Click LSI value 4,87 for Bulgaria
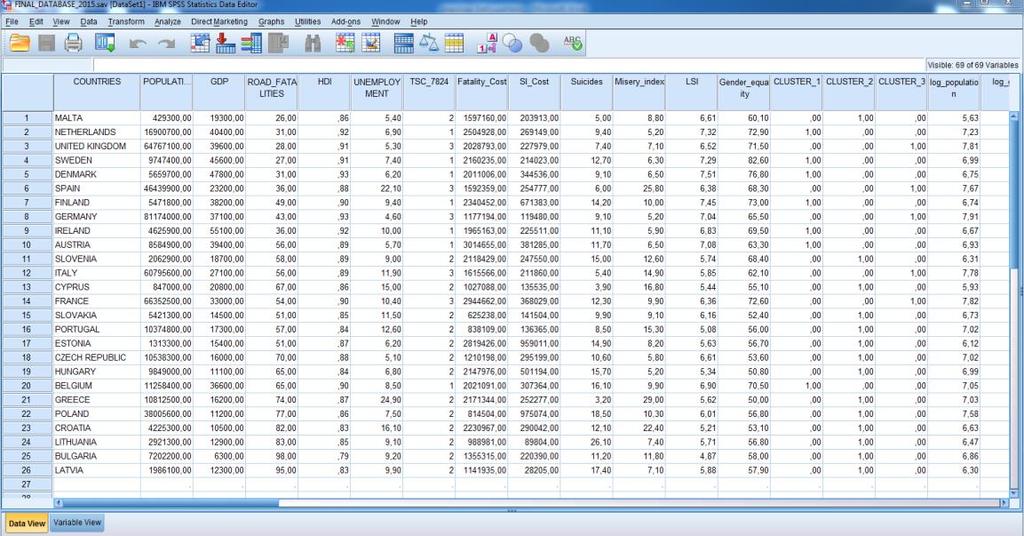 [692, 456]
